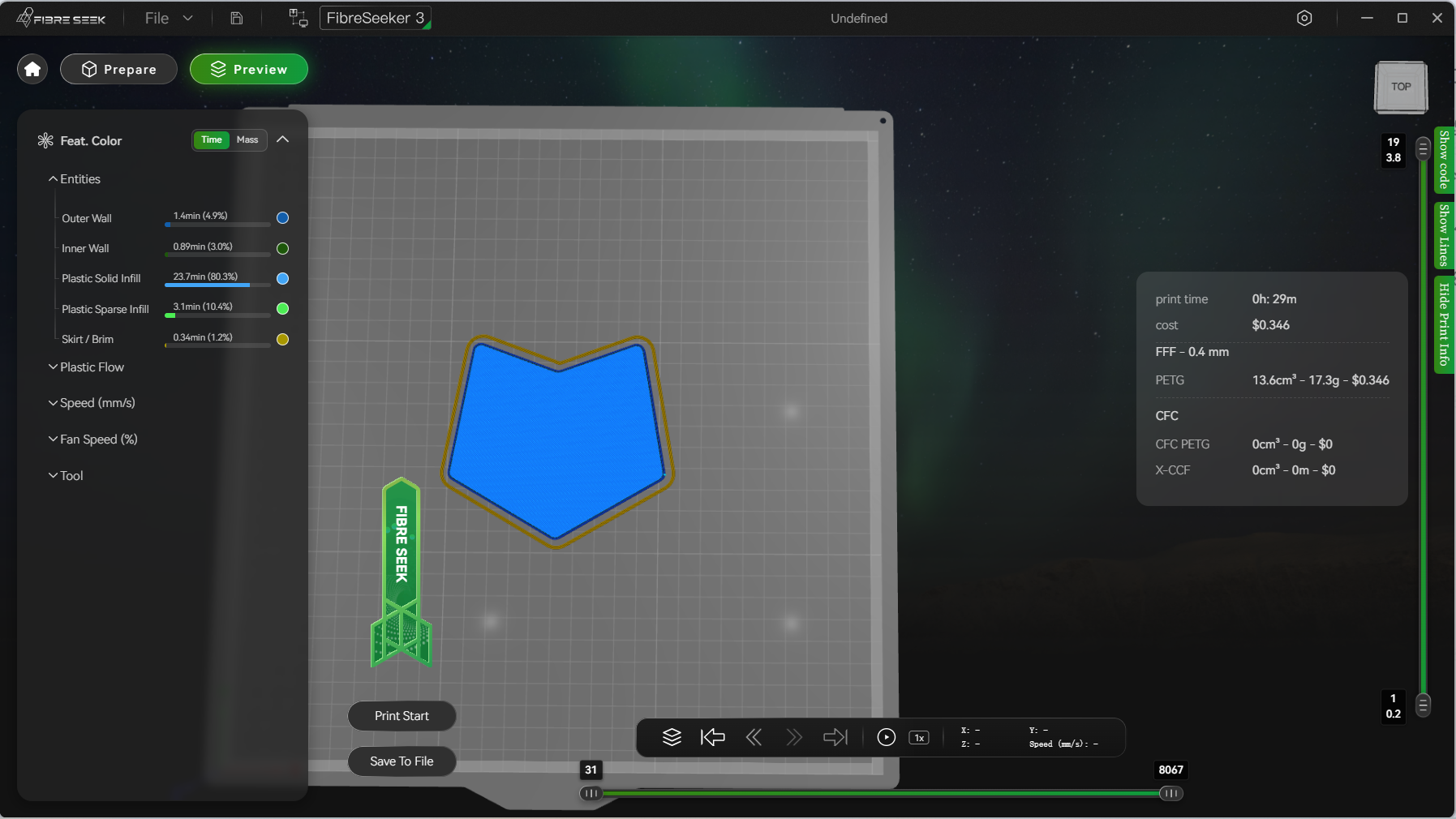Jump to the last step
The width and height of the screenshot is (1456, 819).
pos(835,737)
